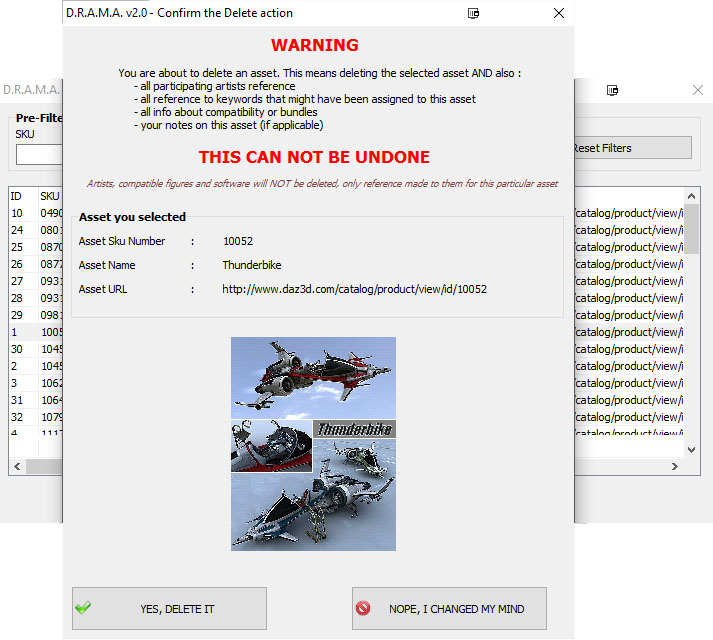Click the Asset Name label
713x640 pixels.
tap(107, 265)
